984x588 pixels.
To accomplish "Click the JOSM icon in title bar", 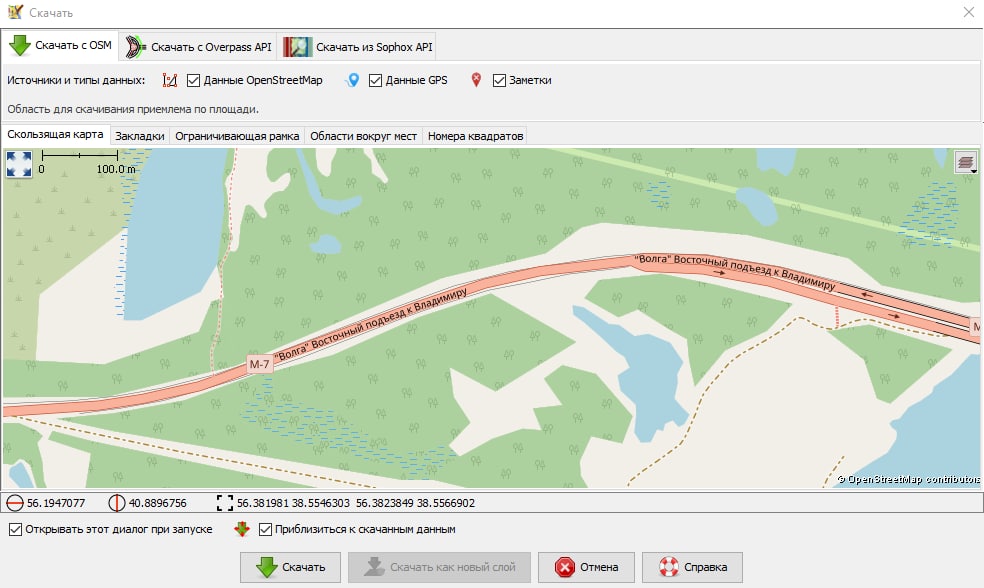I will pyautogui.click(x=15, y=11).
